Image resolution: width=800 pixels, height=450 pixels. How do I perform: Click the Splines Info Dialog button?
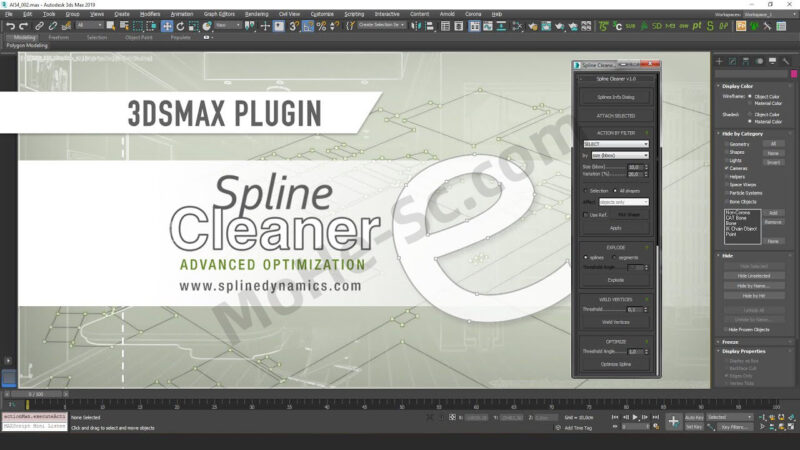pos(616,97)
